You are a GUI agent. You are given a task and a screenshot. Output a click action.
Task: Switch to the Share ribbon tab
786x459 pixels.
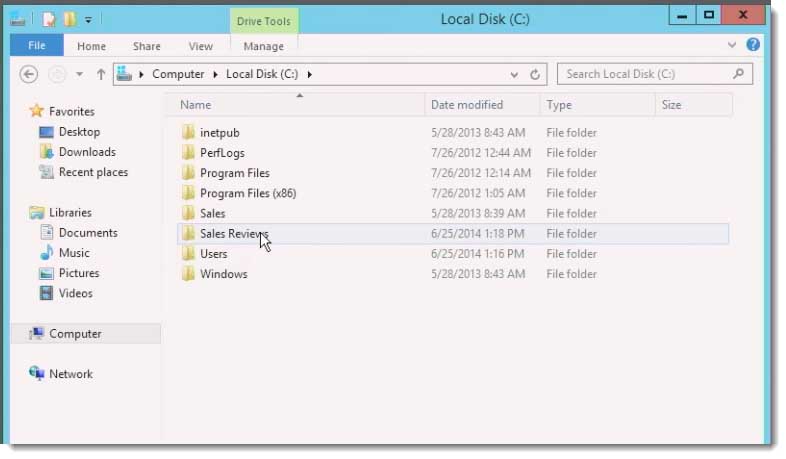point(146,46)
